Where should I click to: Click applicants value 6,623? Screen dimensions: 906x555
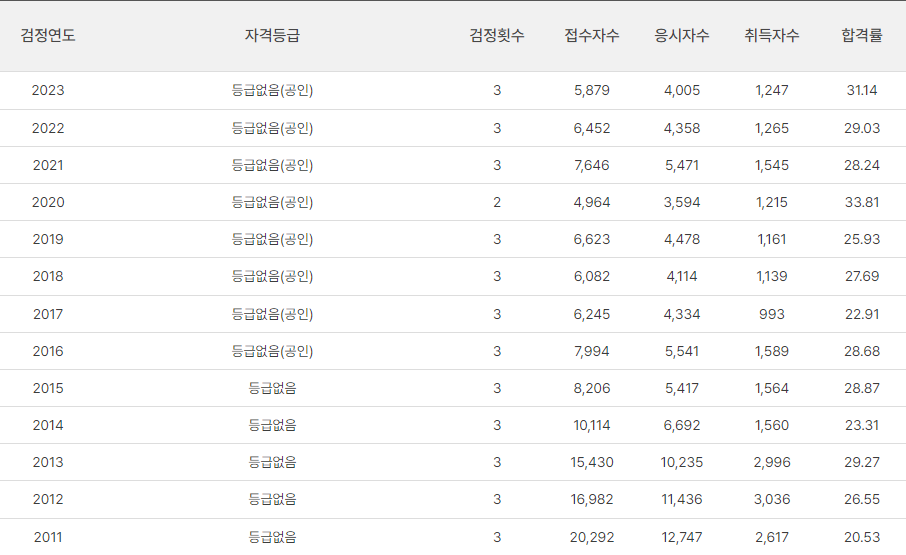[x=592, y=239]
